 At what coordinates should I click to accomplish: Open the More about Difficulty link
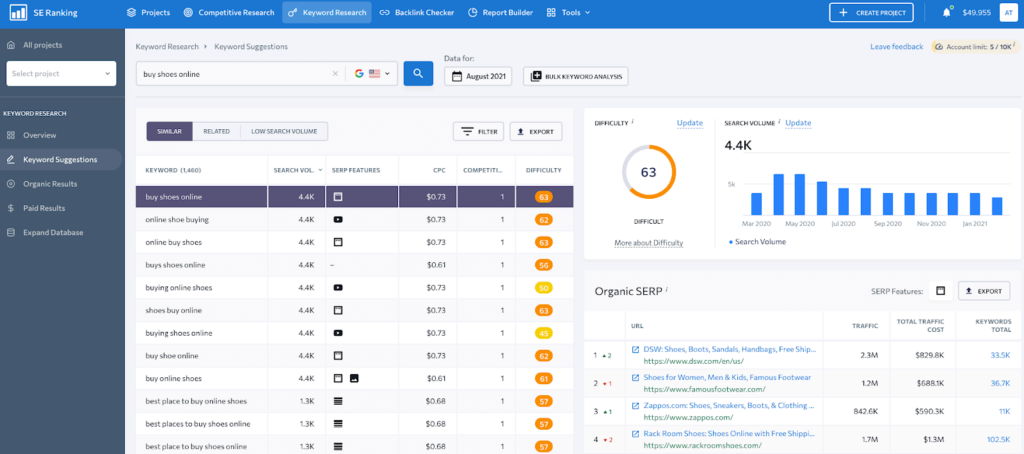648,243
